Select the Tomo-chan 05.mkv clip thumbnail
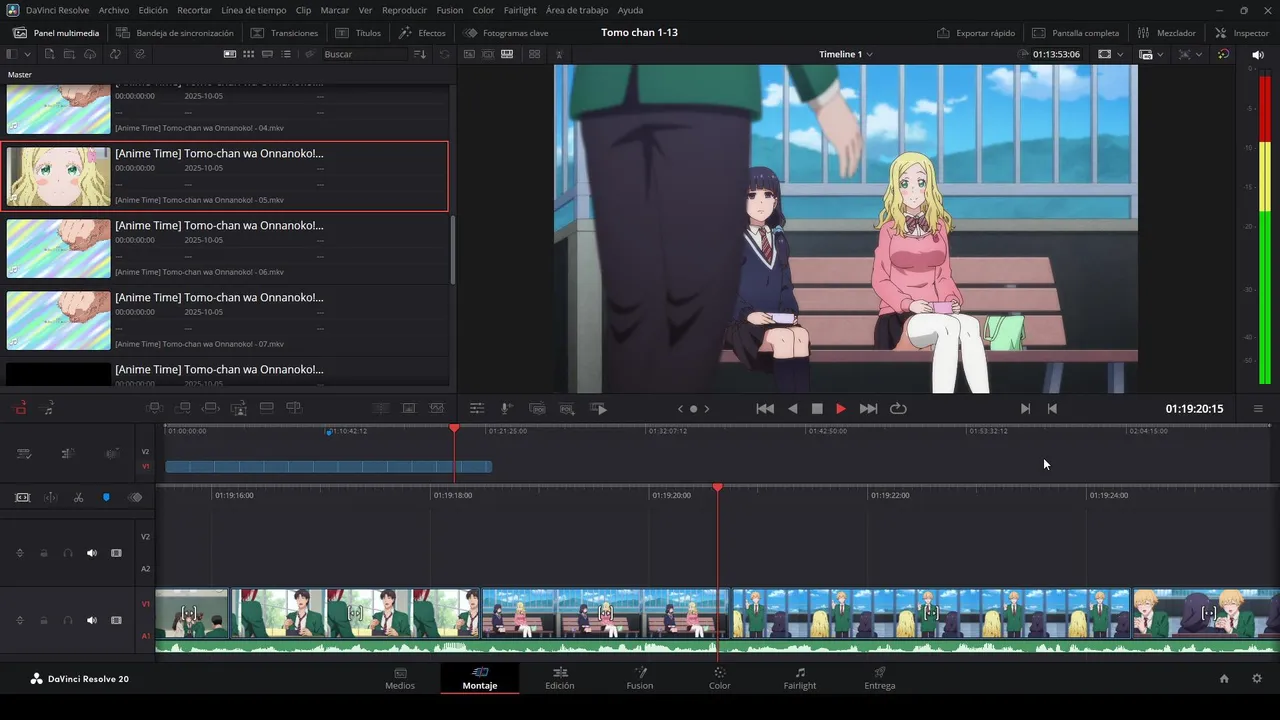Screen dimensions: 1280x720 click(59, 176)
